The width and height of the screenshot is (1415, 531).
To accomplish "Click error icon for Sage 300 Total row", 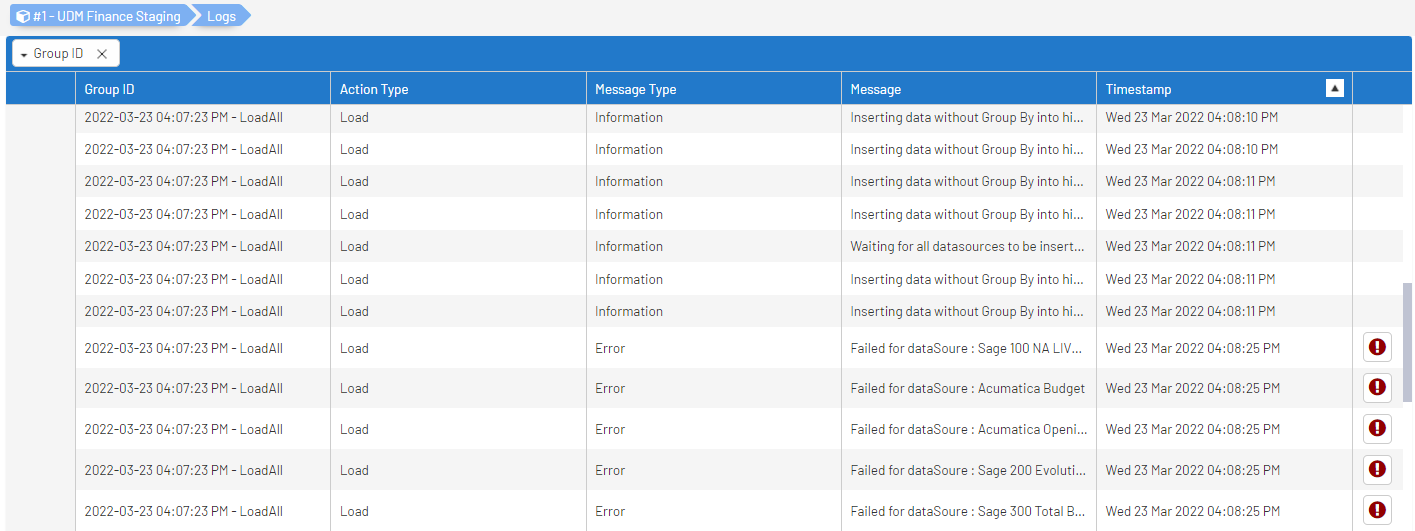I will [1377, 510].
